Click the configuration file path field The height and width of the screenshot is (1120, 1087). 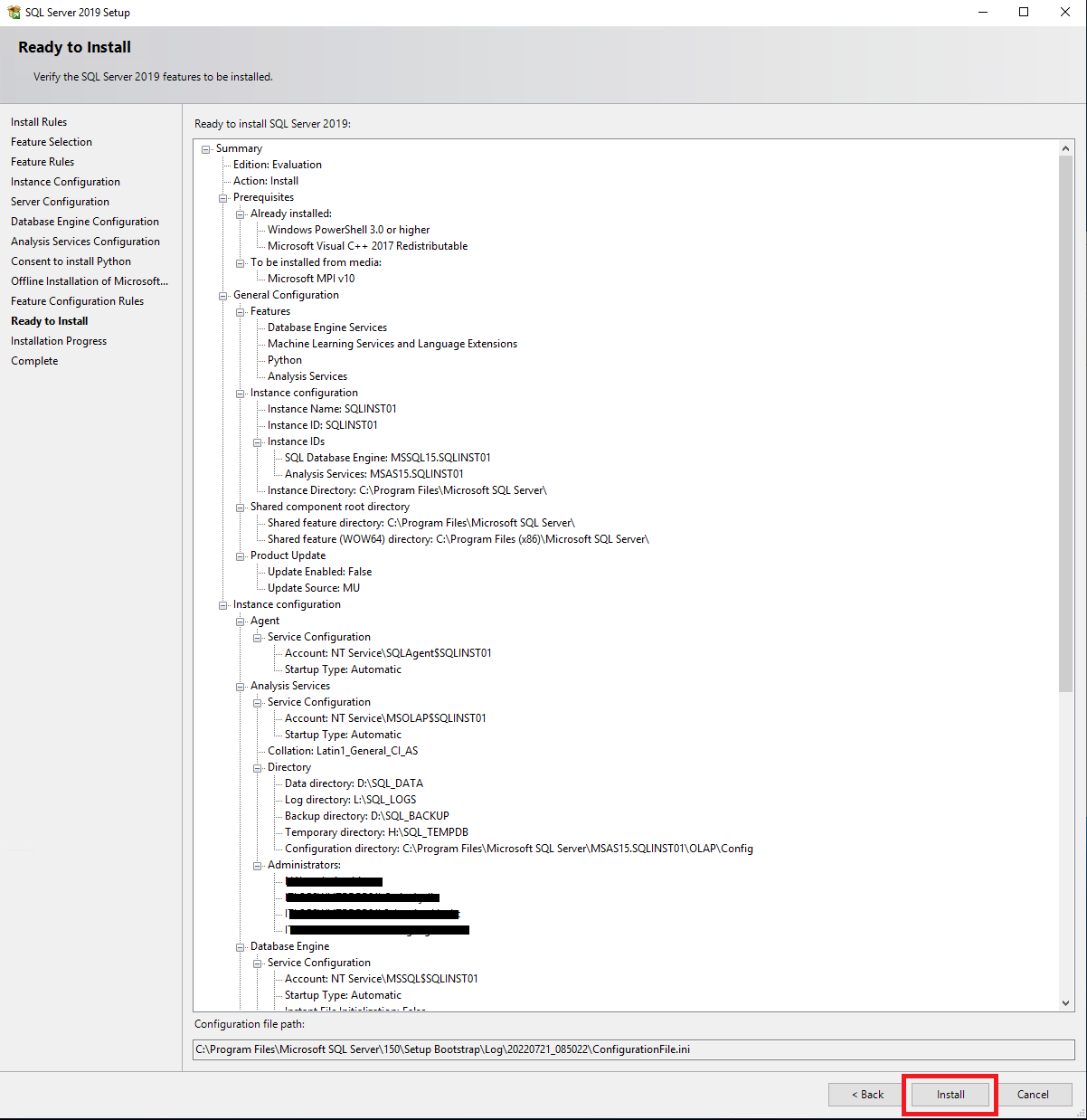[x=633, y=1049]
